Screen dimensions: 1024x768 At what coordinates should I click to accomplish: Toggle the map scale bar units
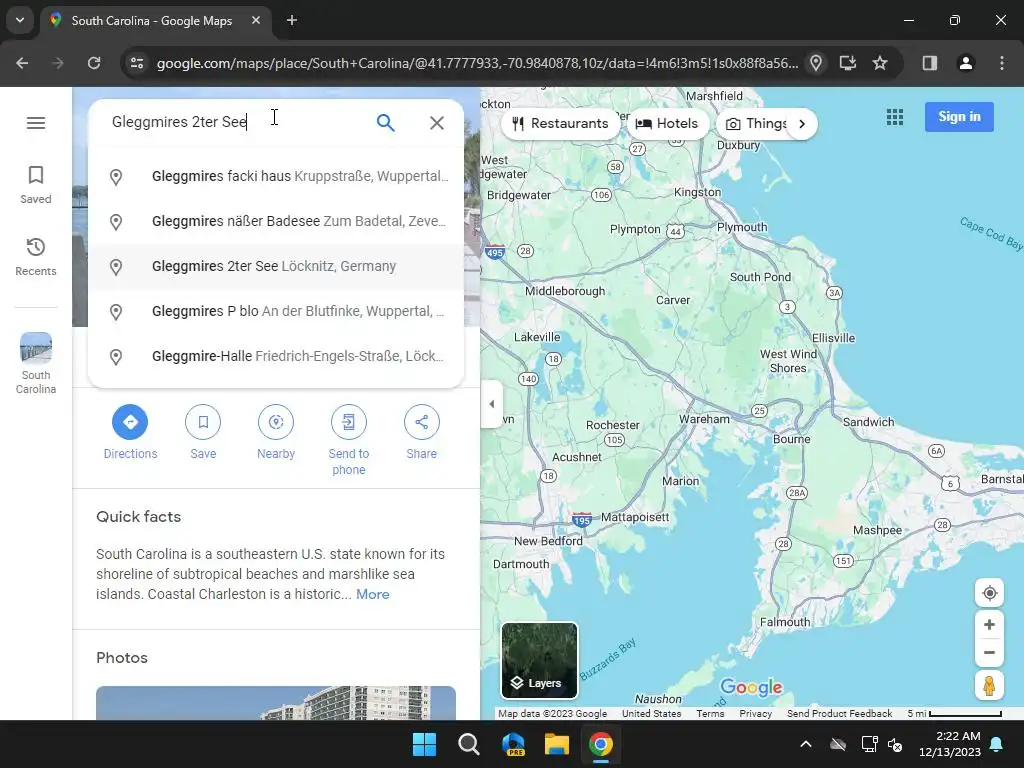955,714
